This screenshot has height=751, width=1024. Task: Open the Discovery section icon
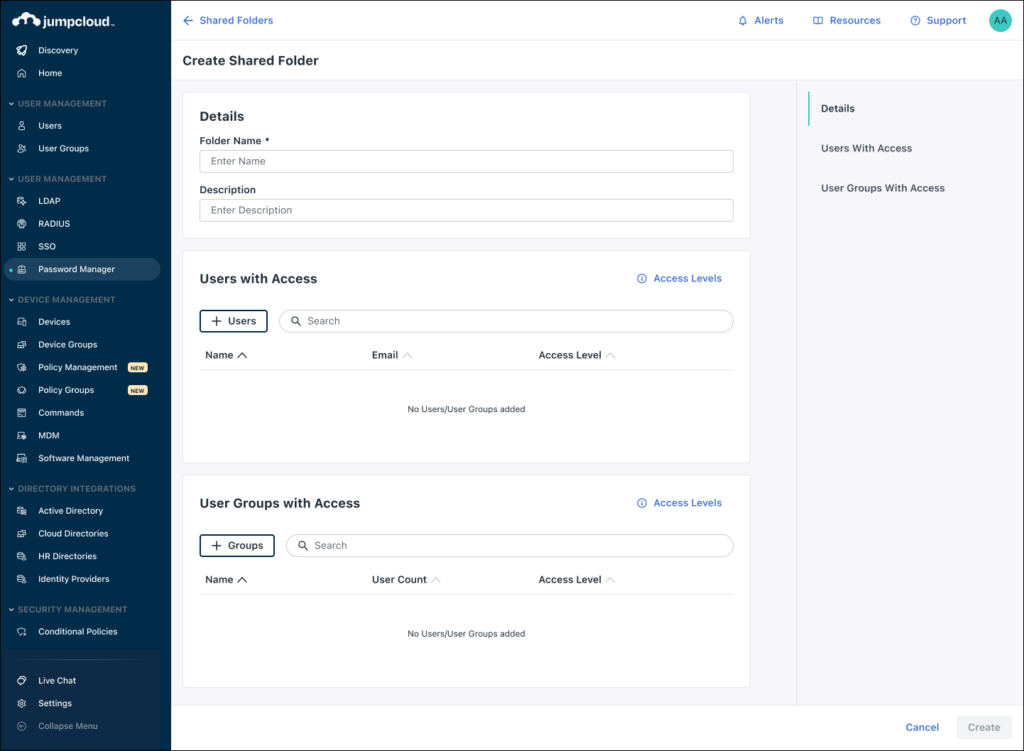pos(22,50)
